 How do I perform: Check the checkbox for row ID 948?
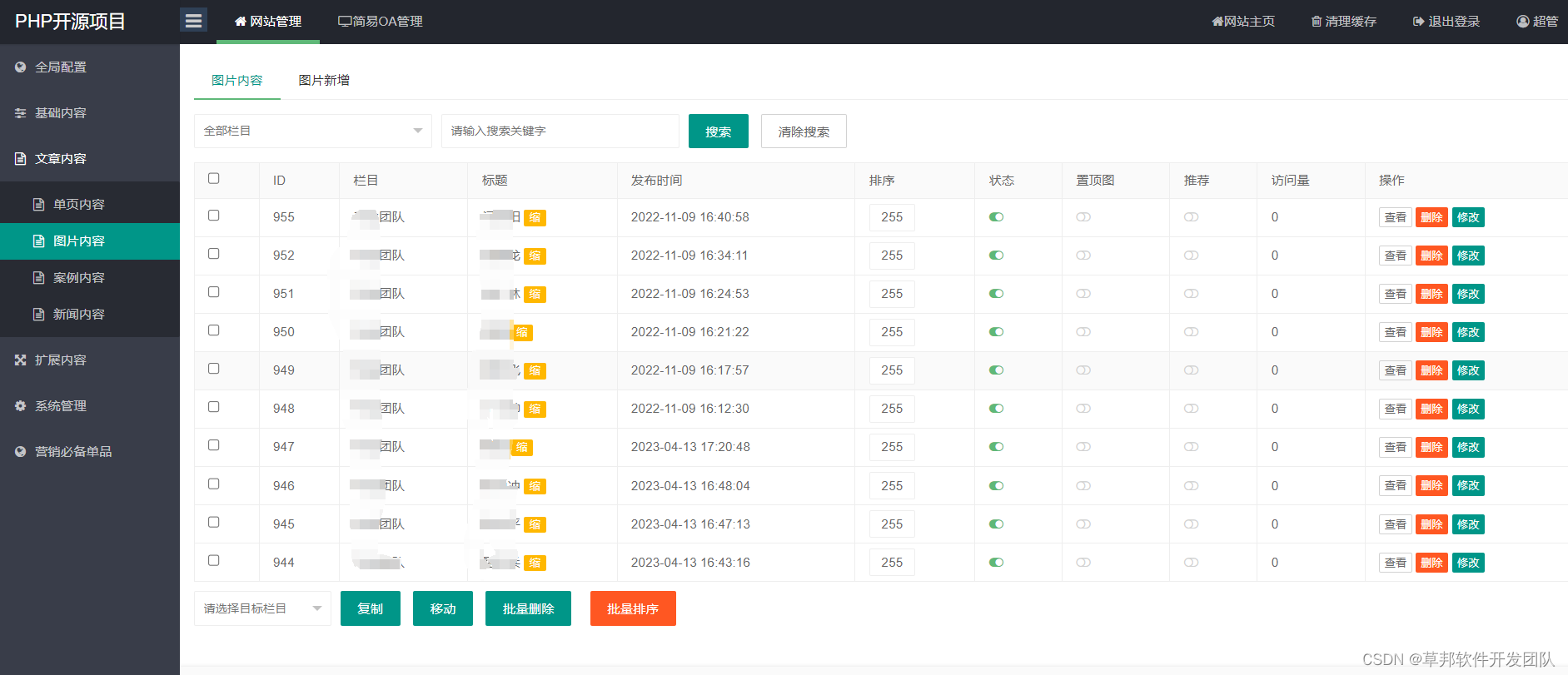coord(214,407)
